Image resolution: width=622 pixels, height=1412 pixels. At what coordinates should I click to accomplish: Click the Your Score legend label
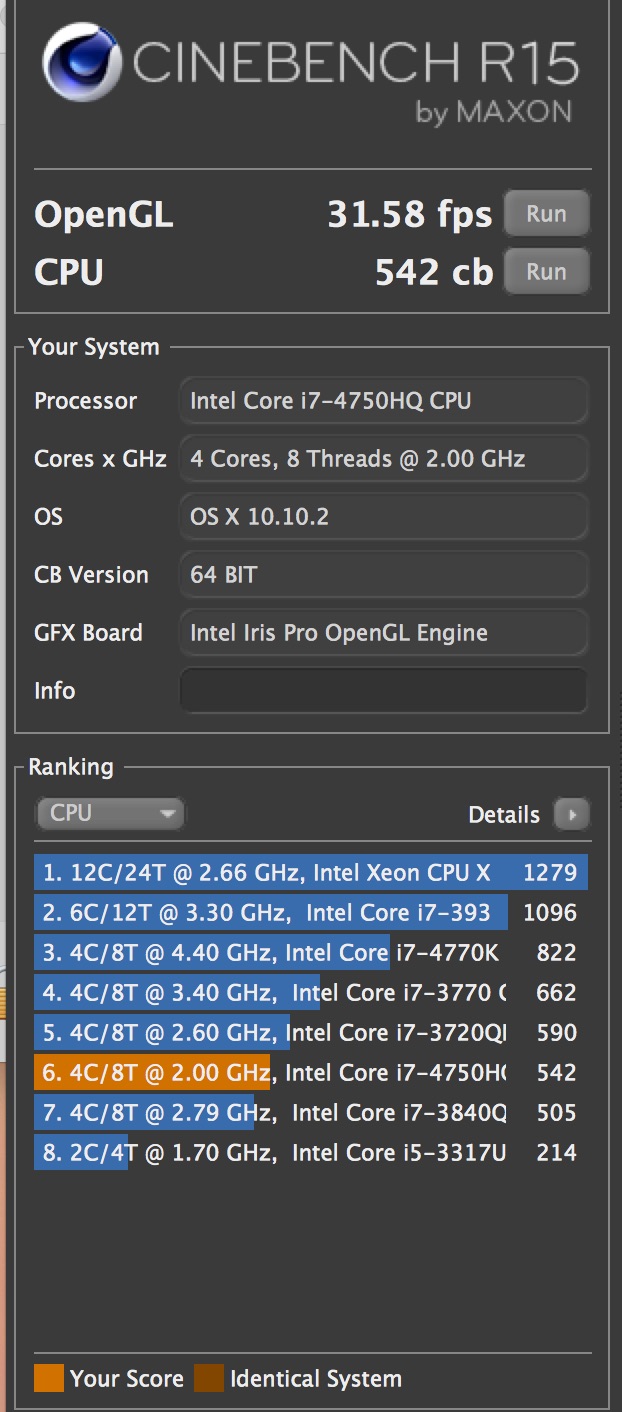point(127,1379)
